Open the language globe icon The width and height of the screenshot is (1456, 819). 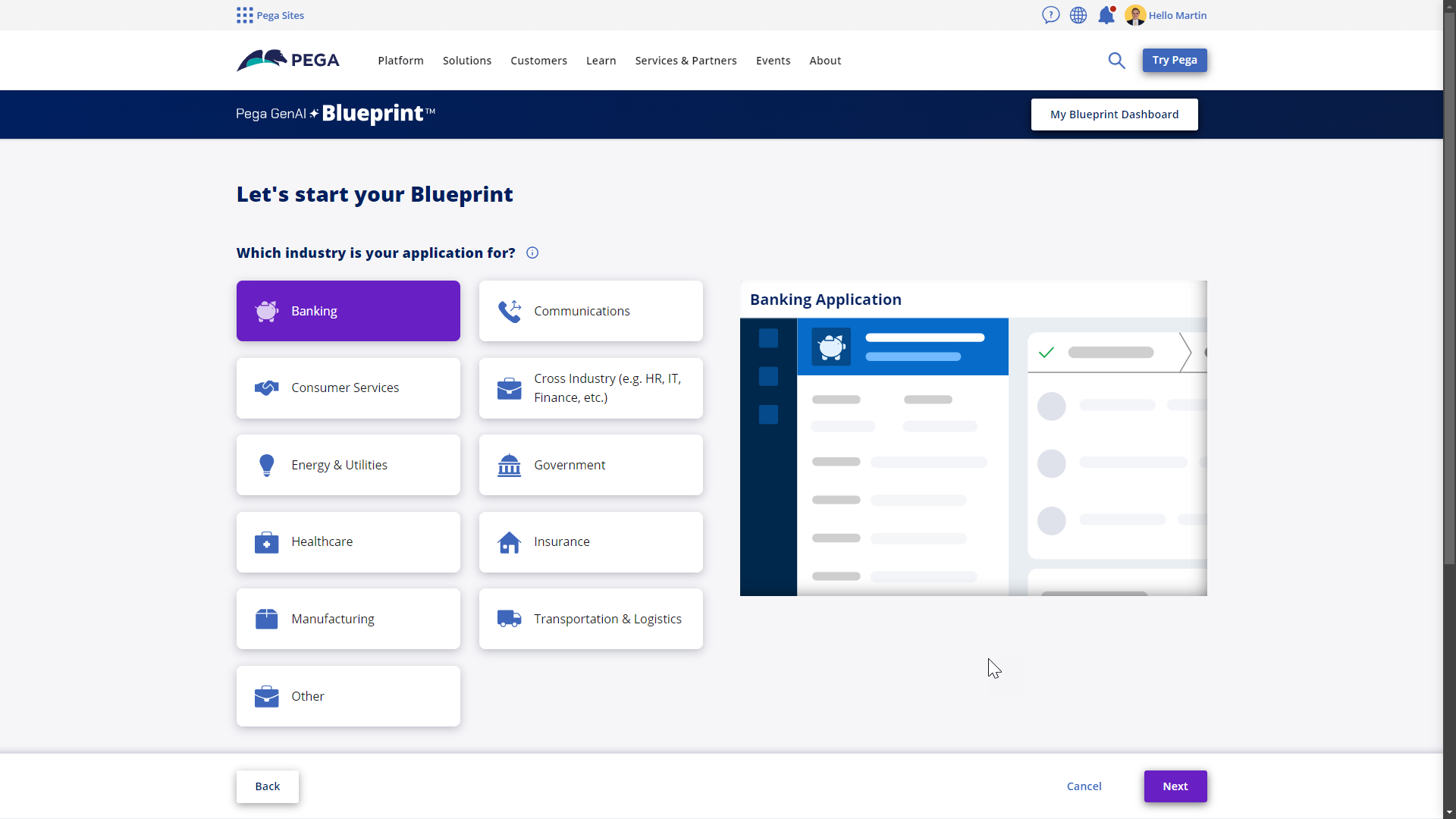(1078, 15)
